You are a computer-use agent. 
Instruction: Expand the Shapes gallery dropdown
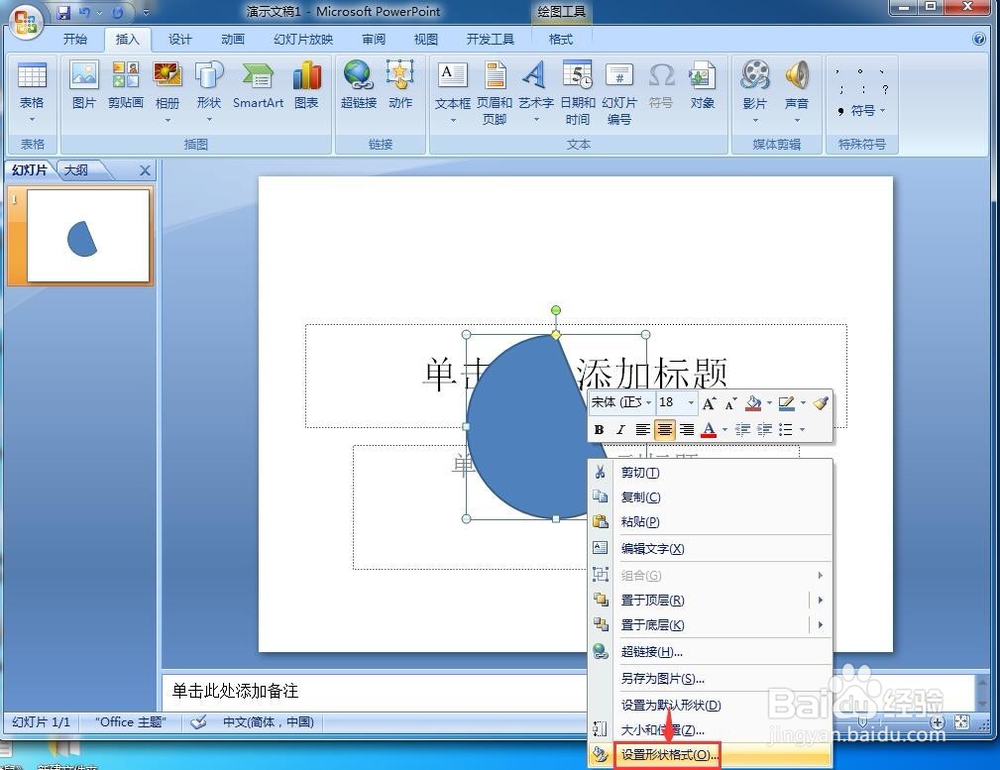point(209,118)
